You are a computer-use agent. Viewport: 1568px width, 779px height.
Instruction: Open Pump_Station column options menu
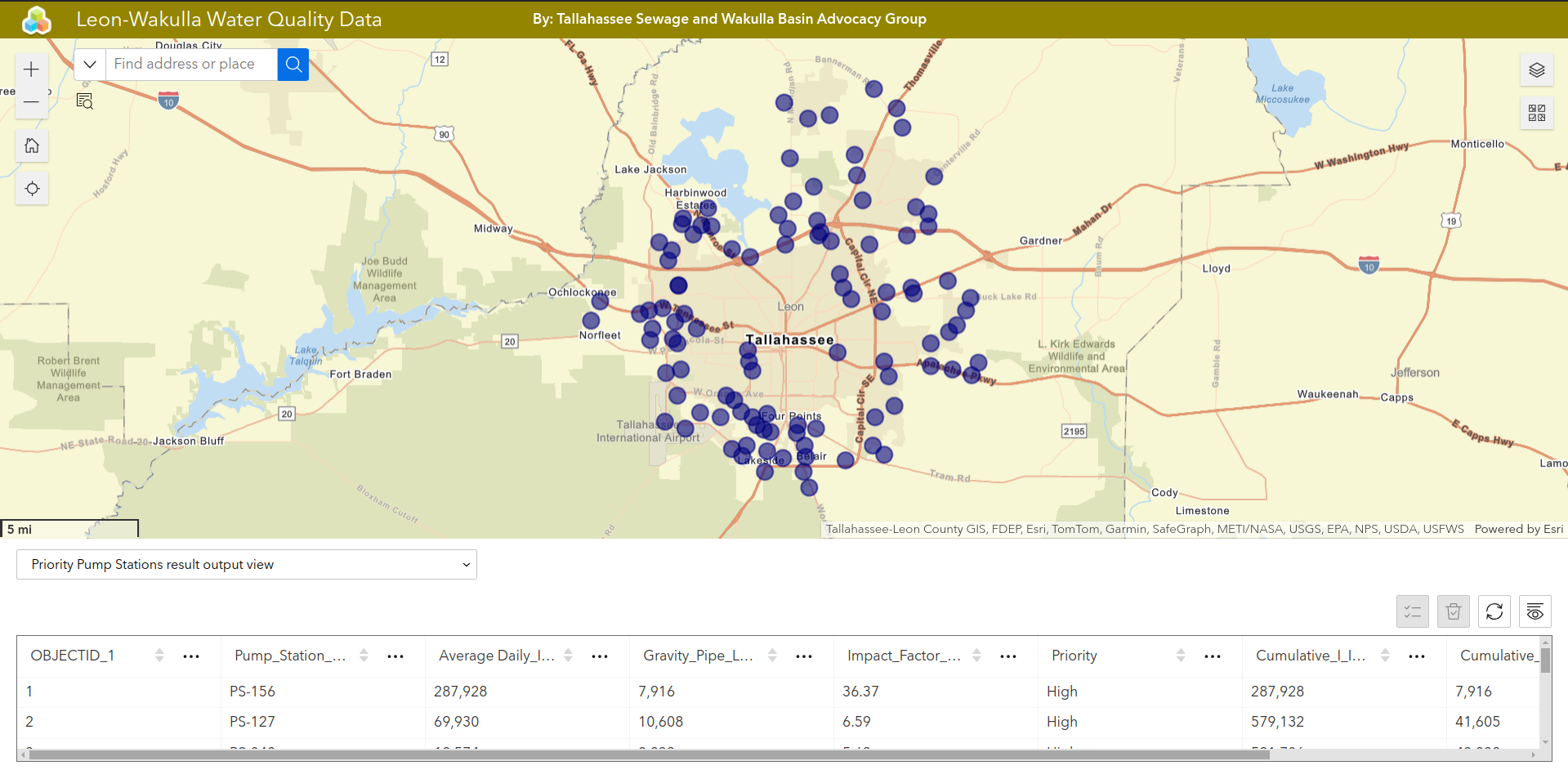[395, 656]
